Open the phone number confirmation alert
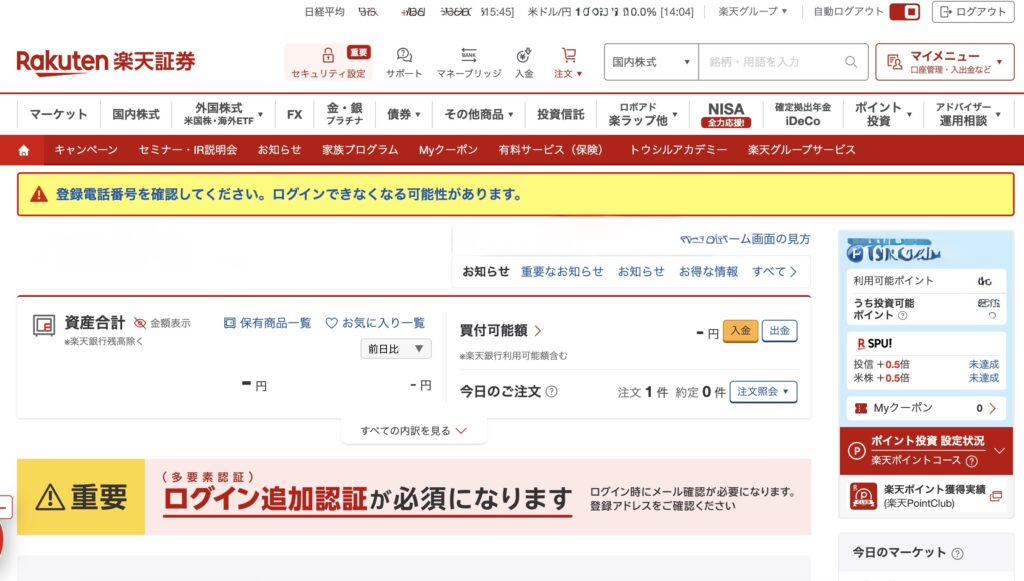 point(515,195)
